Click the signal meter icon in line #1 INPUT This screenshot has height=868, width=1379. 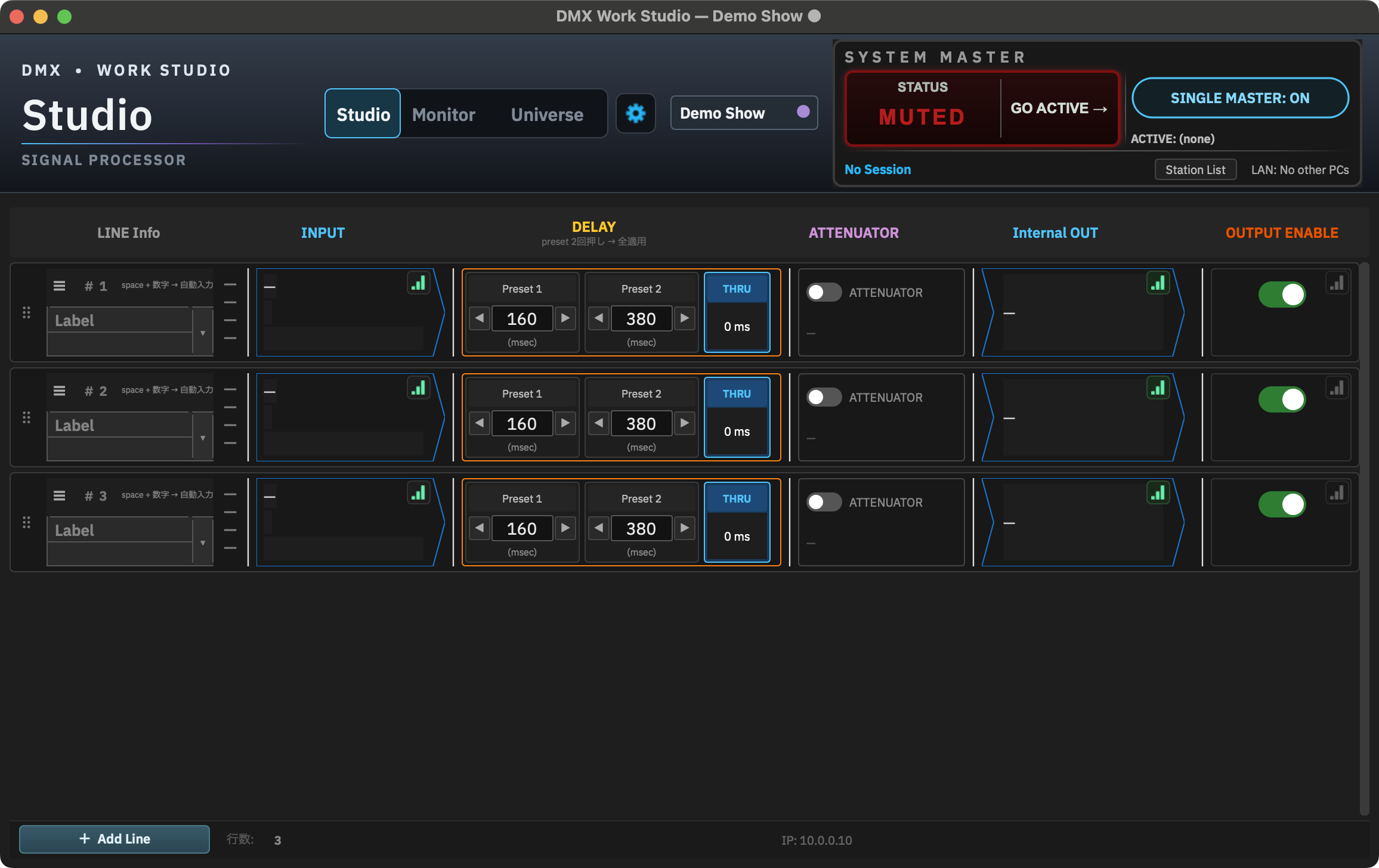pyautogui.click(x=419, y=283)
